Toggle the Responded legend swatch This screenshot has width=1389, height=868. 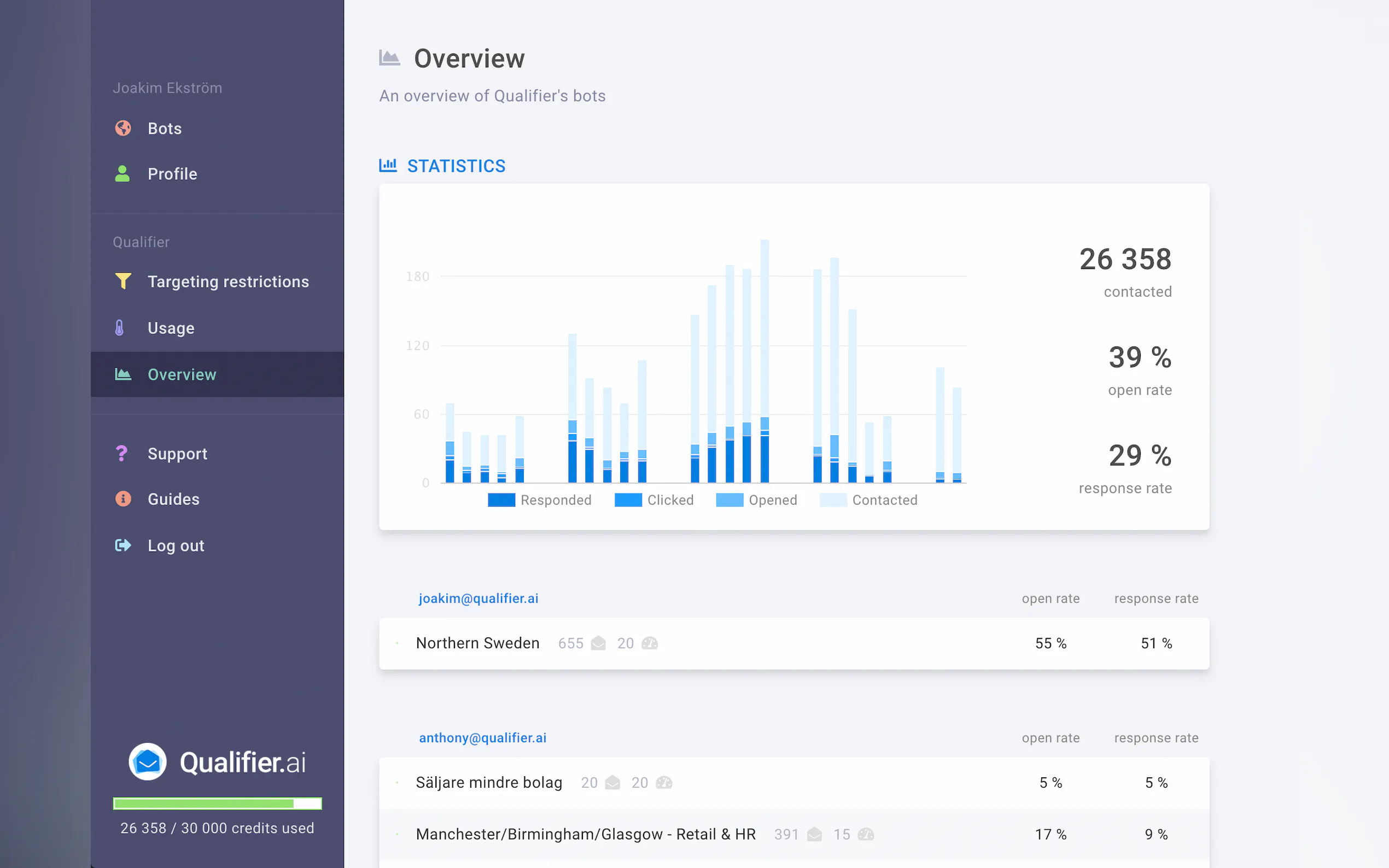coord(501,500)
